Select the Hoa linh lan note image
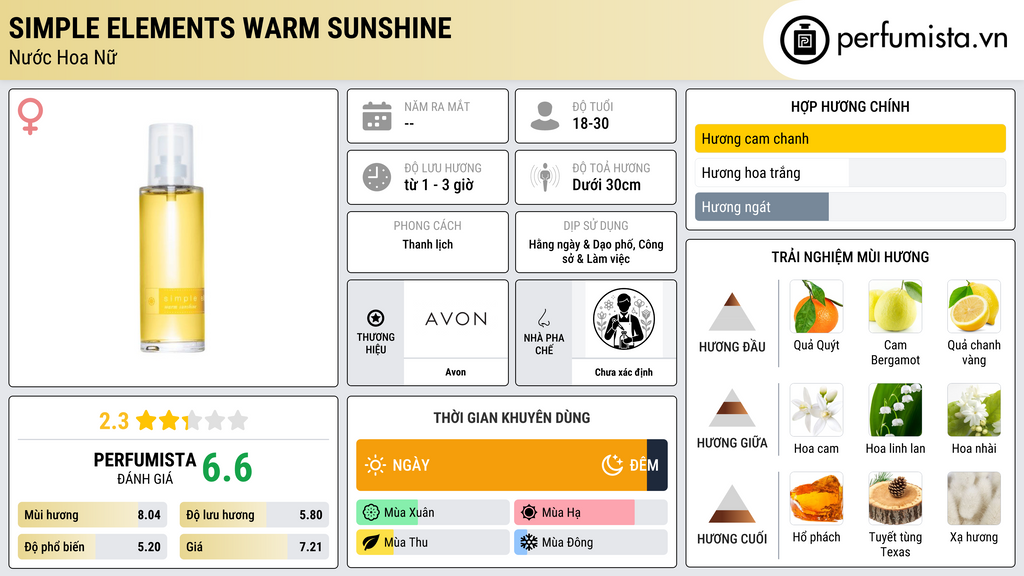The width and height of the screenshot is (1024, 576). [x=895, y=410]
